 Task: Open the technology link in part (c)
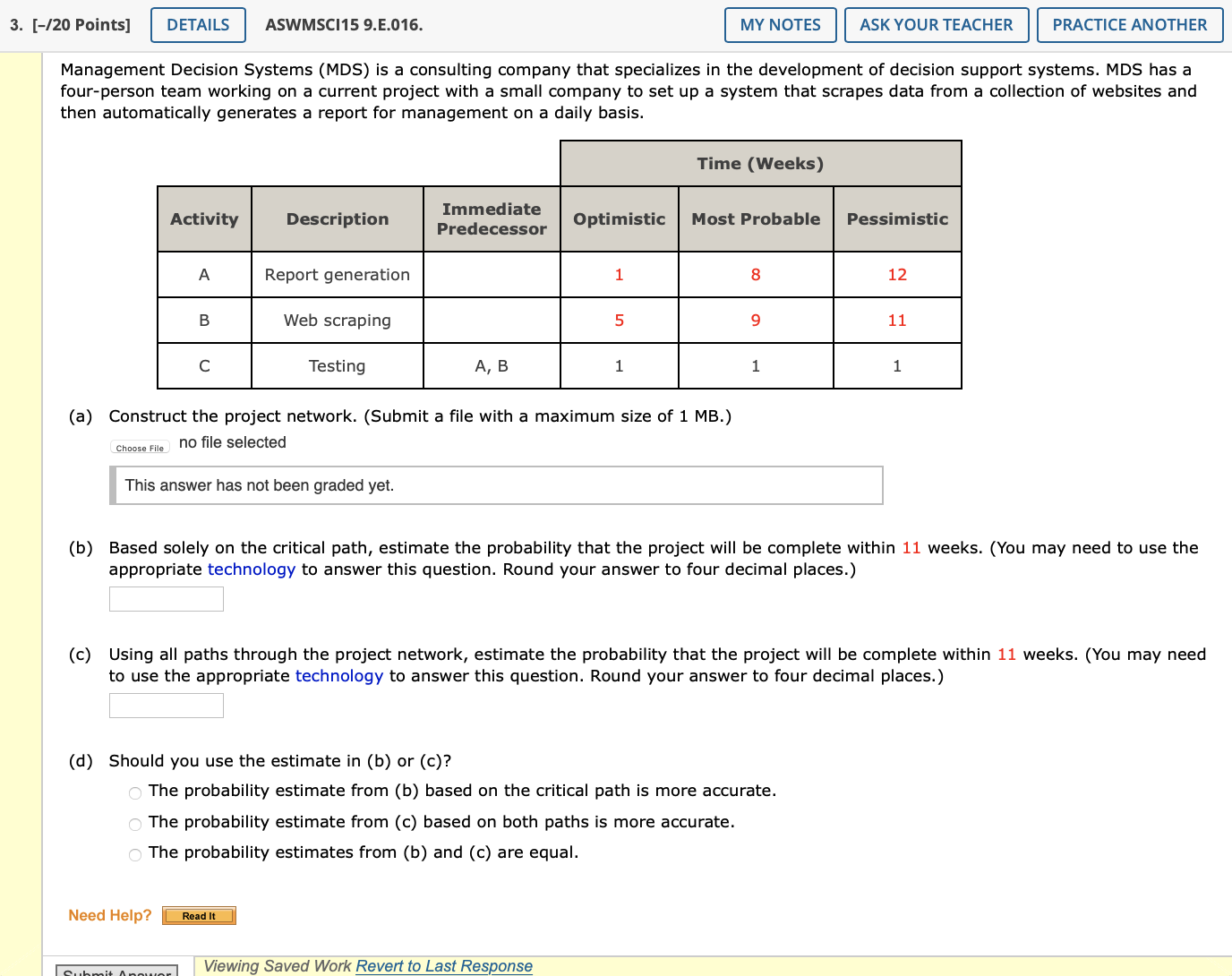point(339,676)
